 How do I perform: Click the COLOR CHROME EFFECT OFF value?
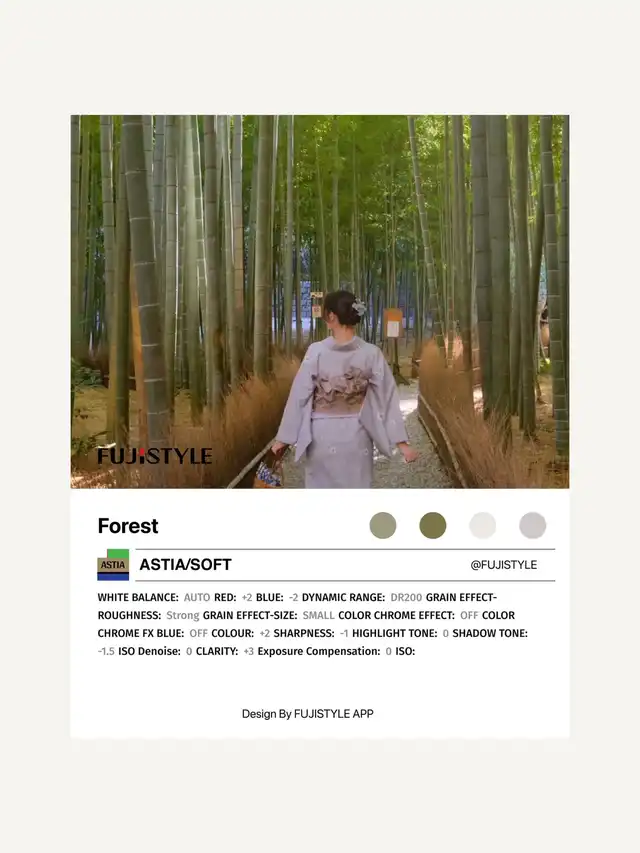tap(469, 615)
